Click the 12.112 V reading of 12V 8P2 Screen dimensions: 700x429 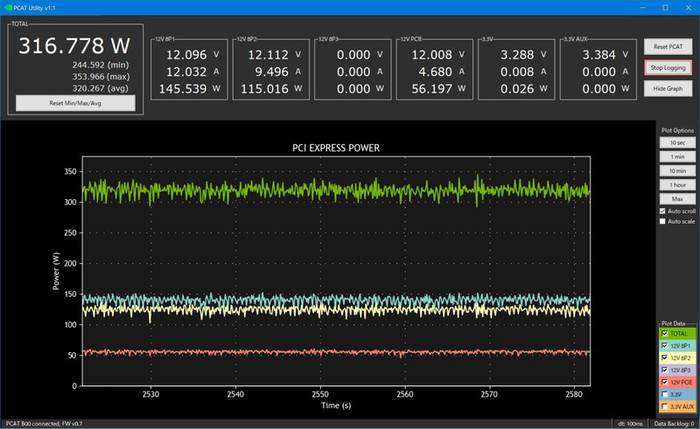pyautogui.click(x=274, y=55)
